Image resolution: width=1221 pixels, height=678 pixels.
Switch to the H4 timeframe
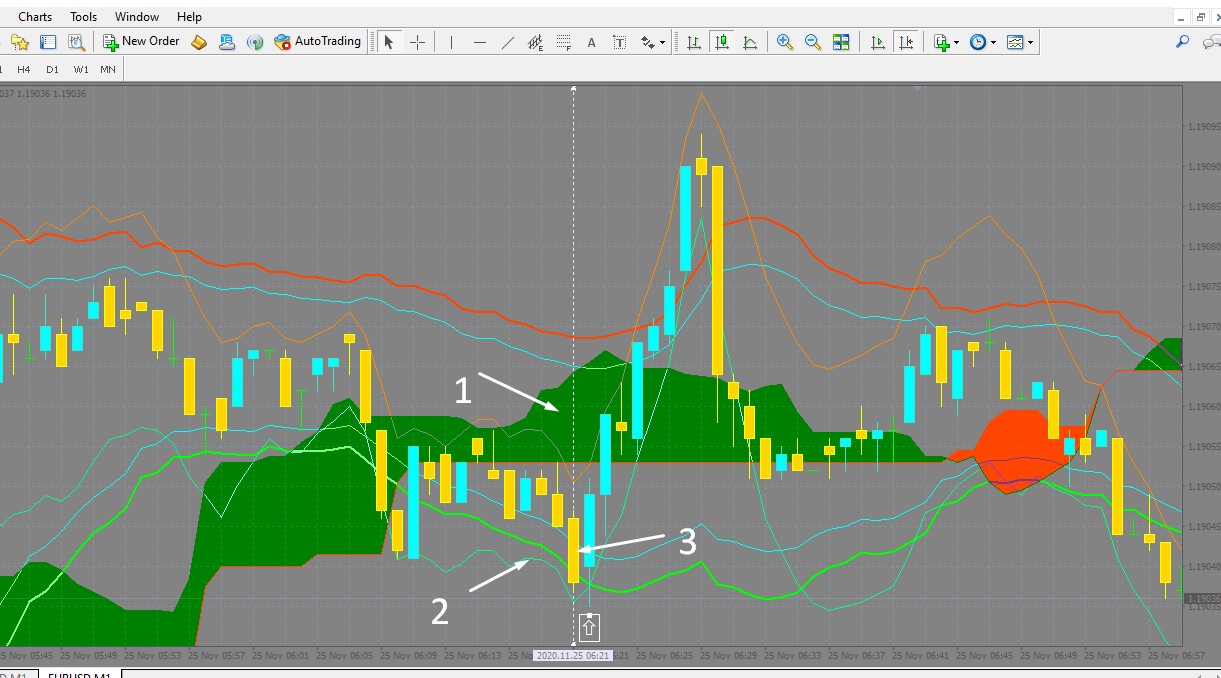tap(24, 69)
